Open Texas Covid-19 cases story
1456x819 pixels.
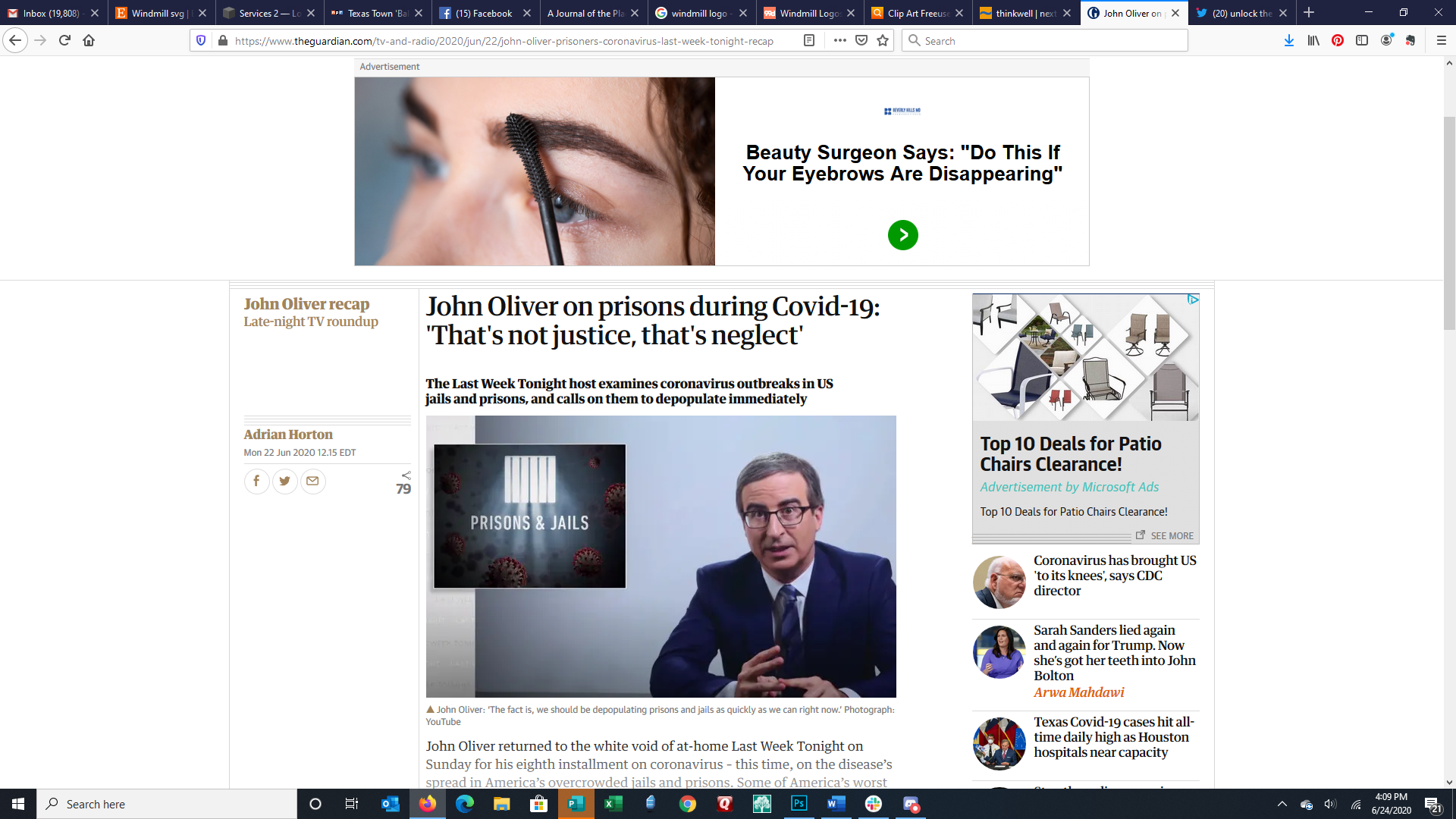1113,737
